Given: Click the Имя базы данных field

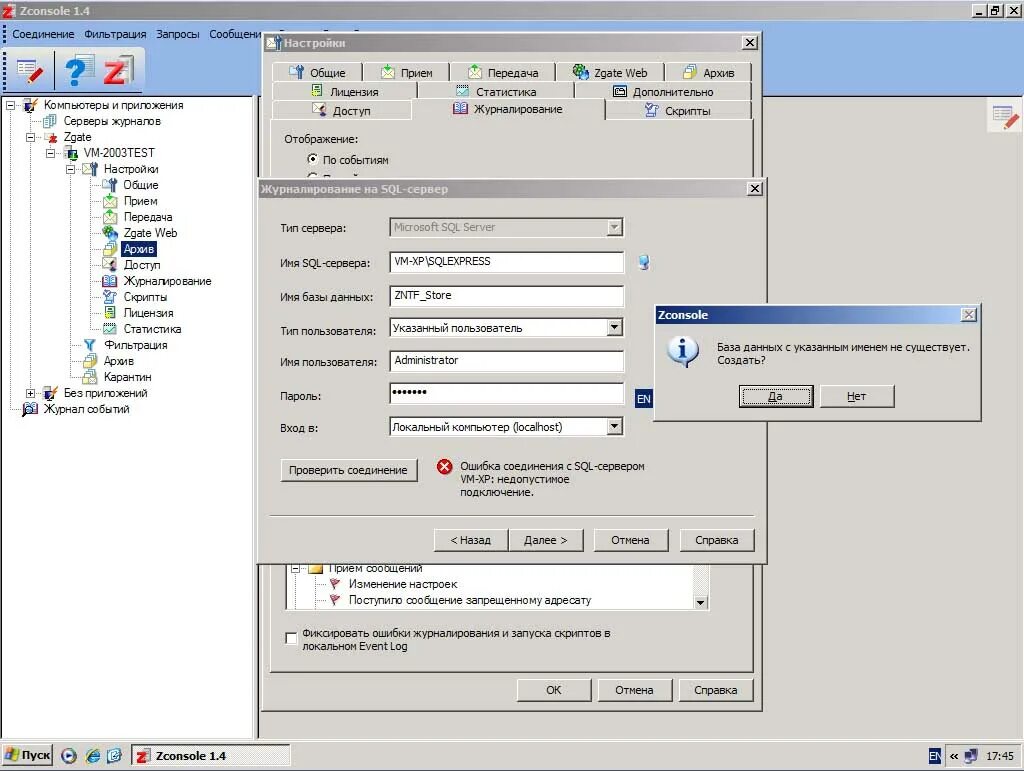Looking at the screenshot, I should tap(507, 296).
